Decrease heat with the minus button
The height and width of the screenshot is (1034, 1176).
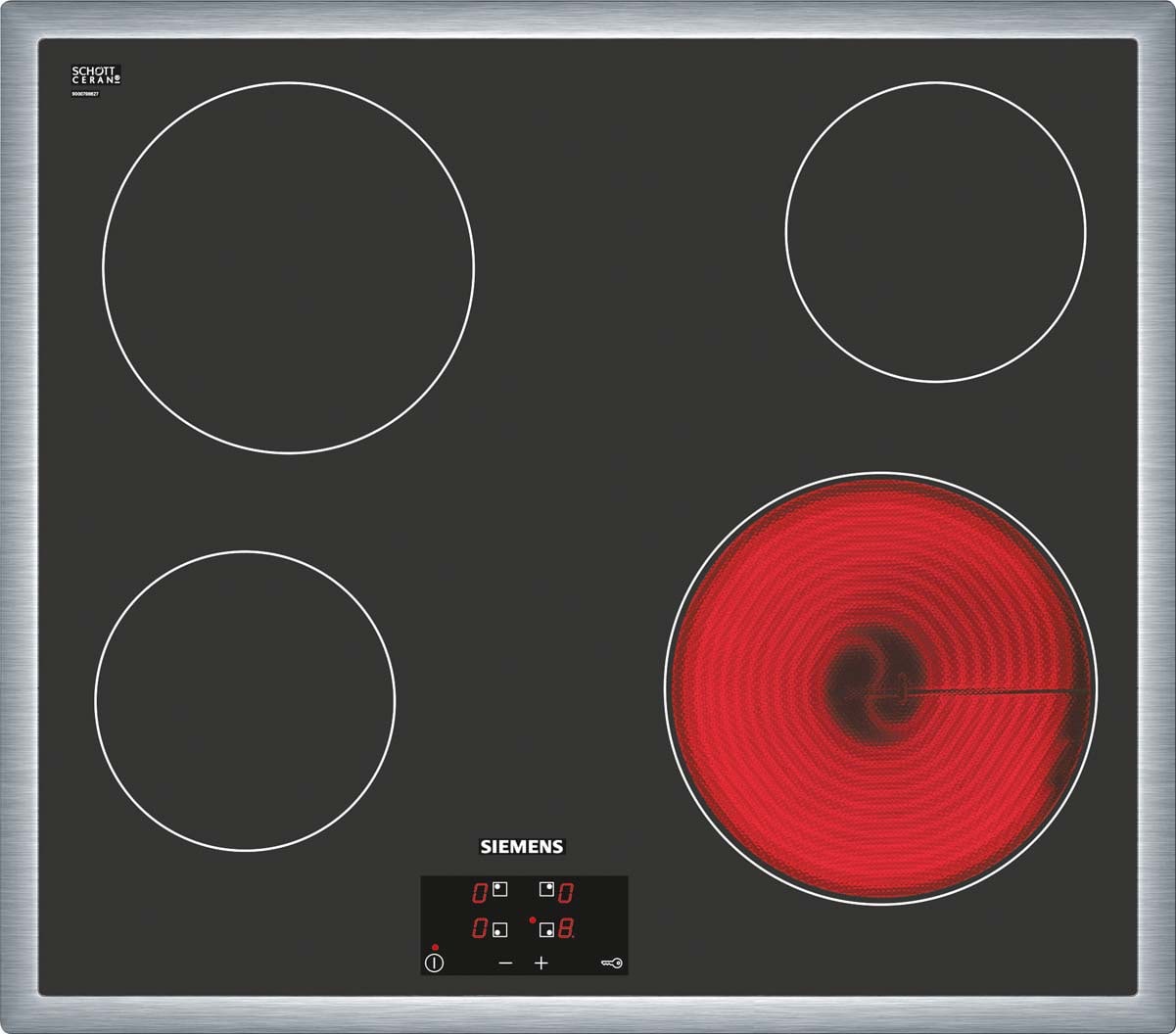coord(505,963)
